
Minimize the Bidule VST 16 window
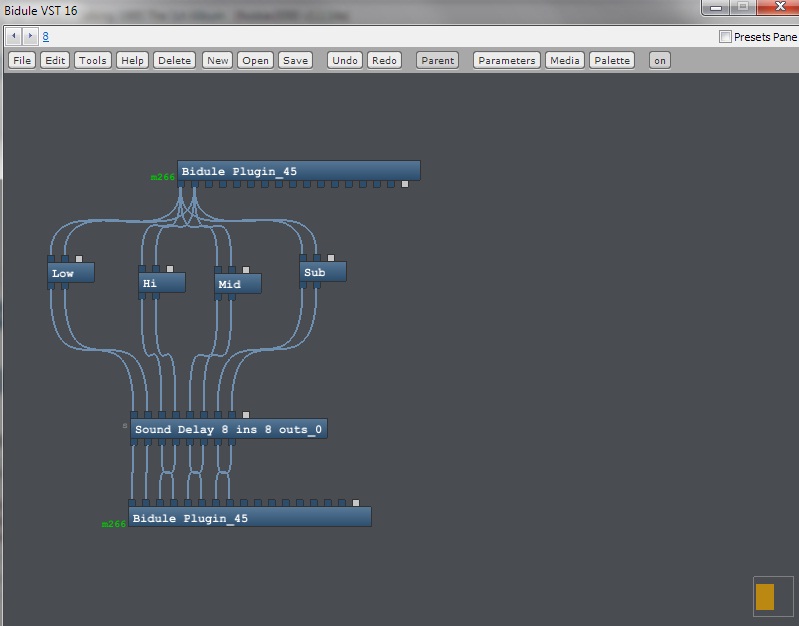click(x=716, y=7)
